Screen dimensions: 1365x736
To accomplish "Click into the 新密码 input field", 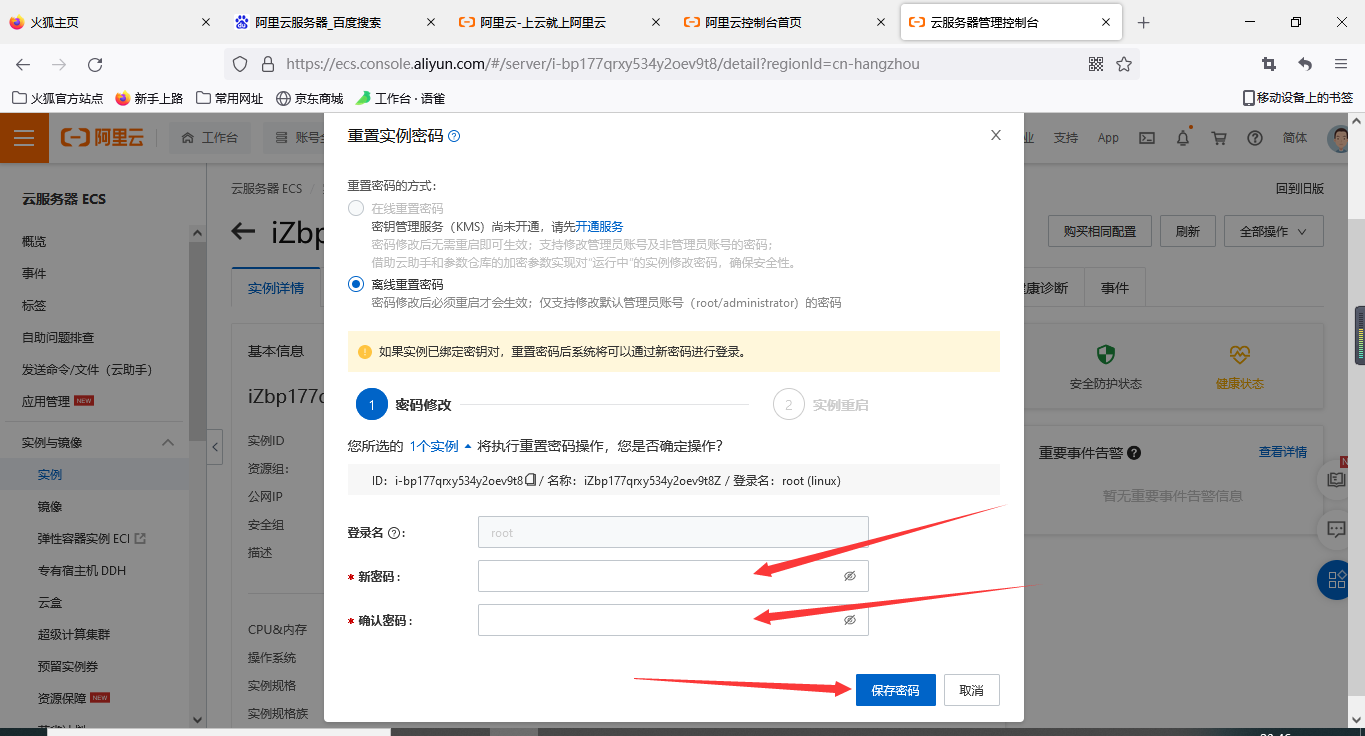I will click(673, 576).
